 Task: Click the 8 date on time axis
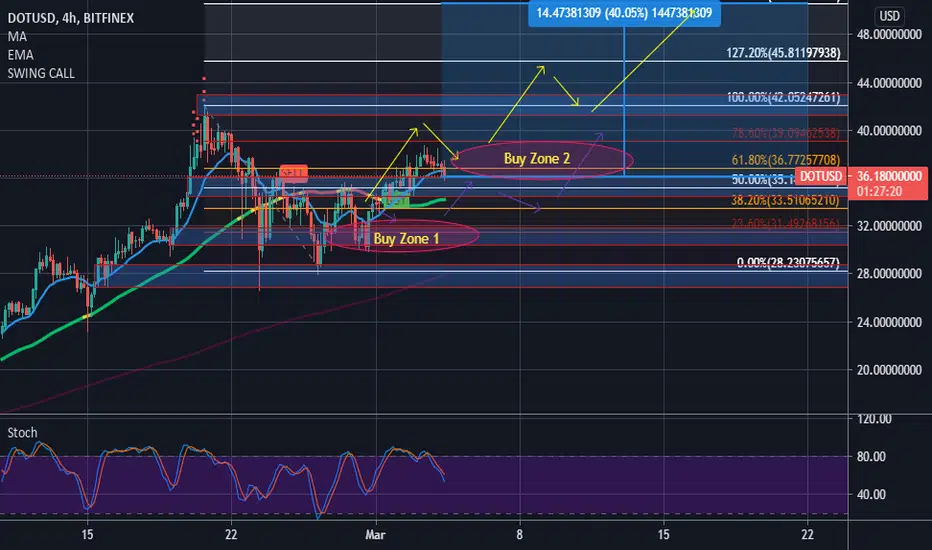519,535
